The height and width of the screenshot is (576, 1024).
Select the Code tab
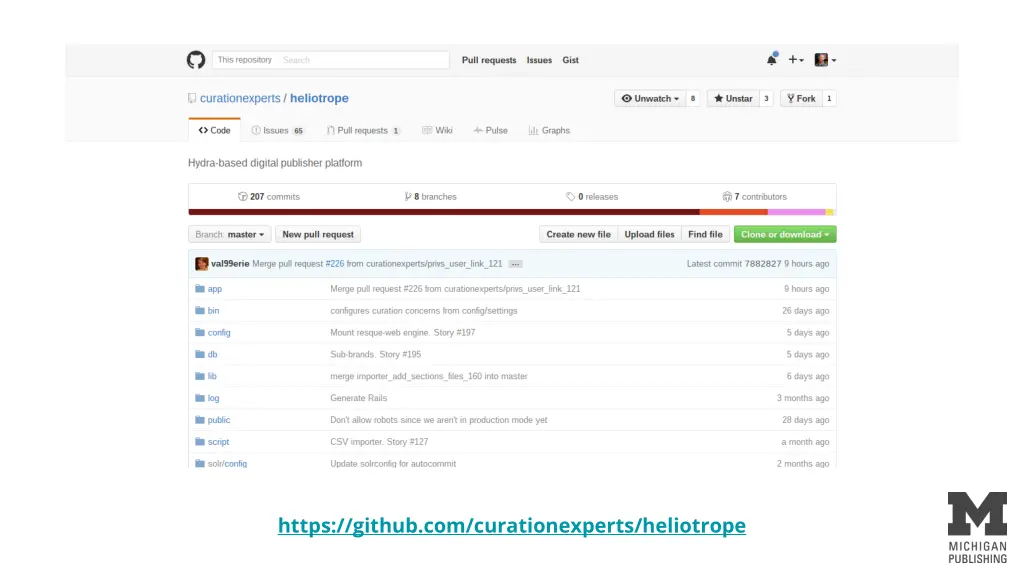(x=214, y=131)
